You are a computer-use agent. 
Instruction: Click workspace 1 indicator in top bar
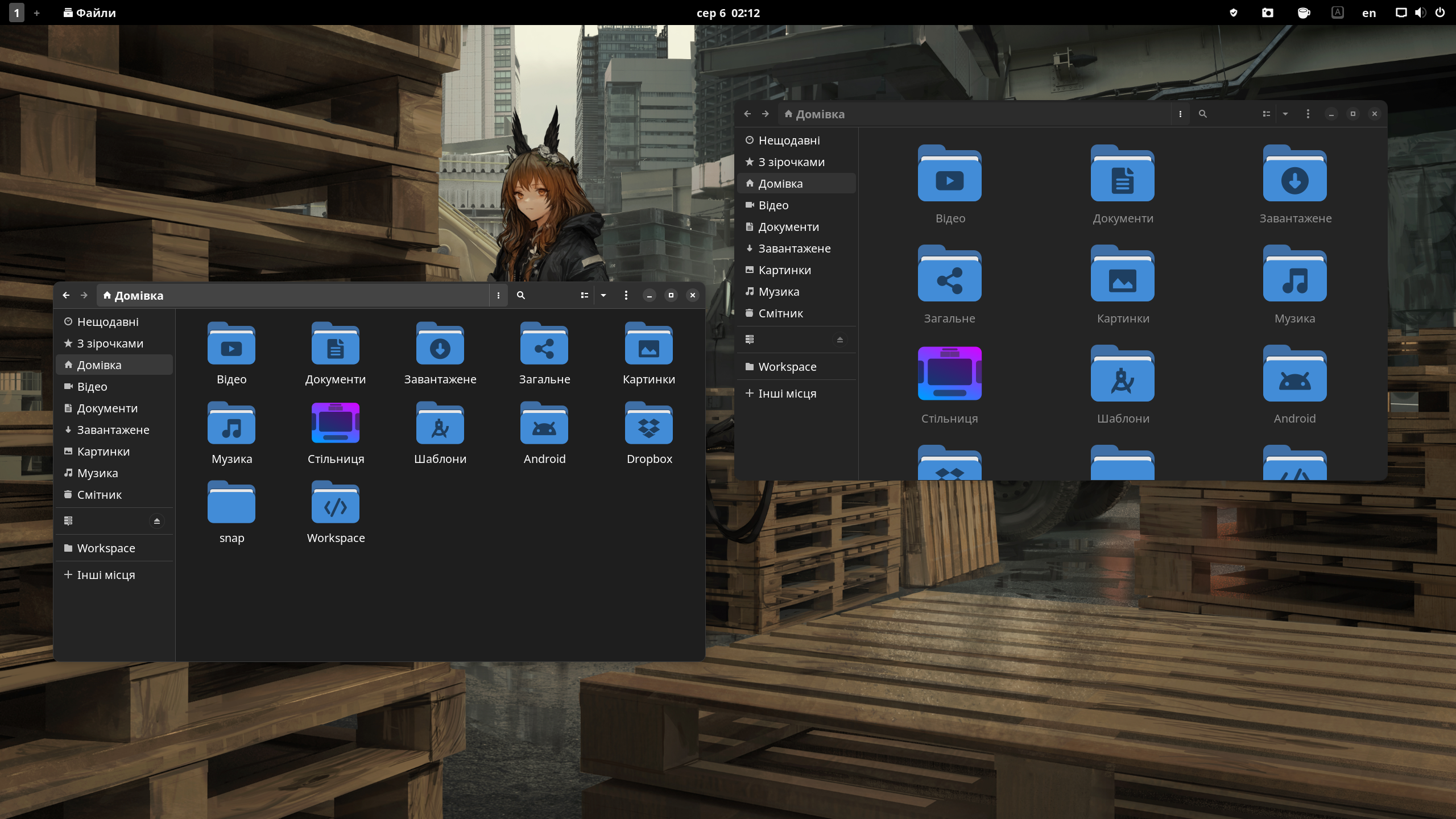click(16, 13)
